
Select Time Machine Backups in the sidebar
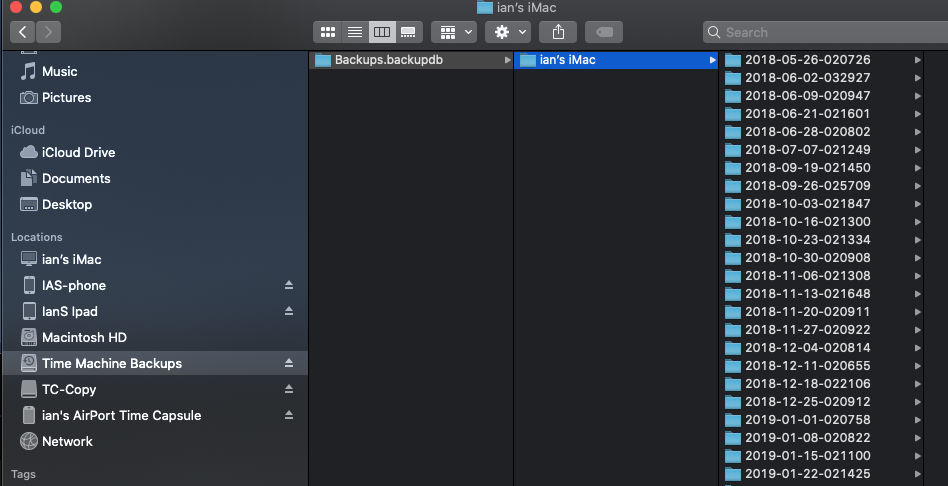tap(155, 363)
